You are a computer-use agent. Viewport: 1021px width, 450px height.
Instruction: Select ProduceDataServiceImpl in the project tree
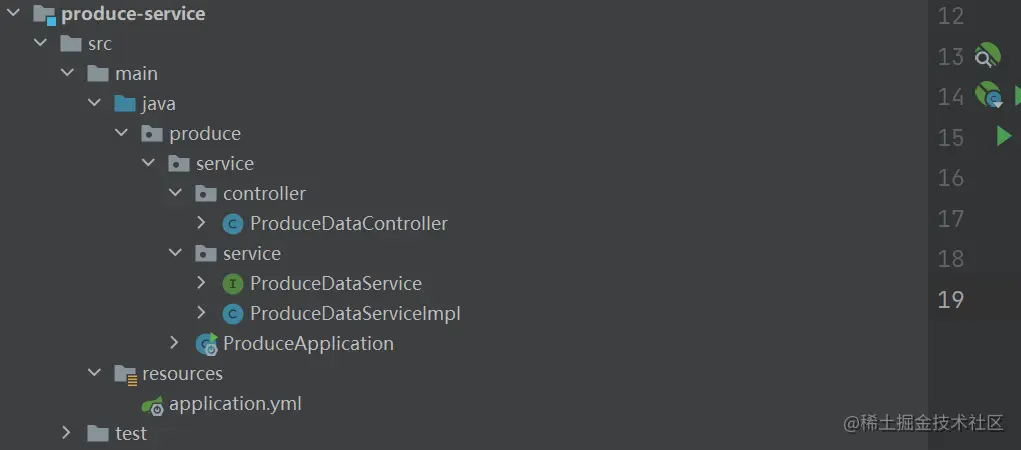355,314
